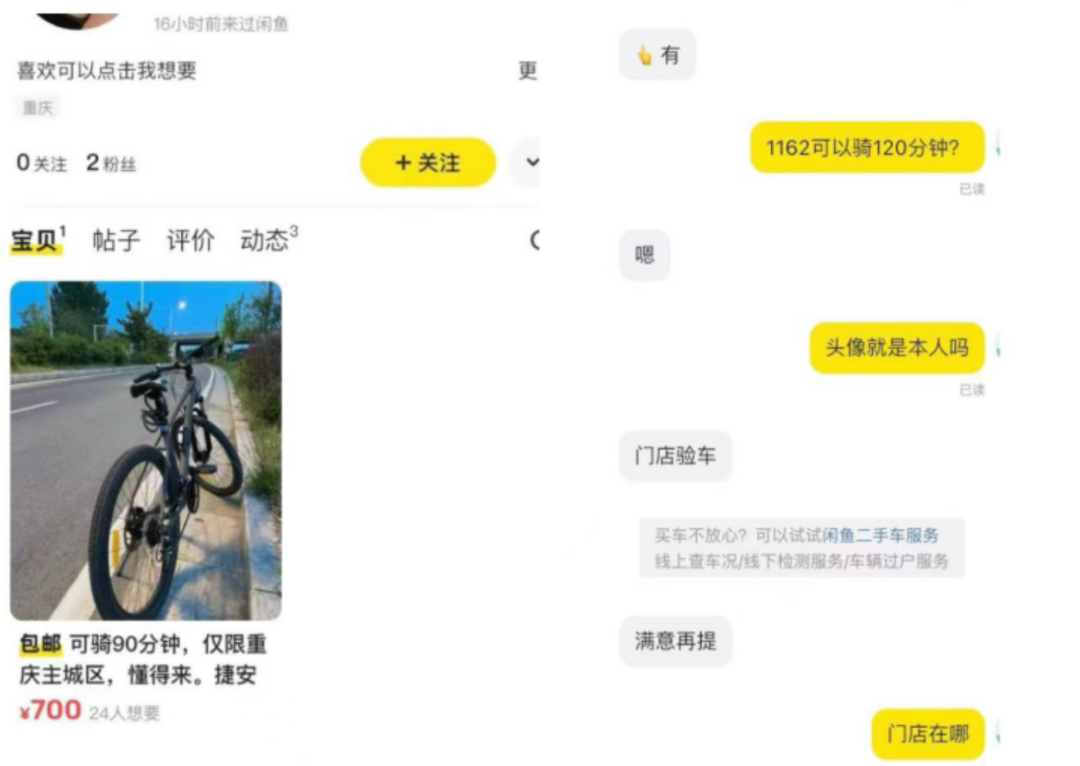Open the 评价 tab

pos(190,240)
